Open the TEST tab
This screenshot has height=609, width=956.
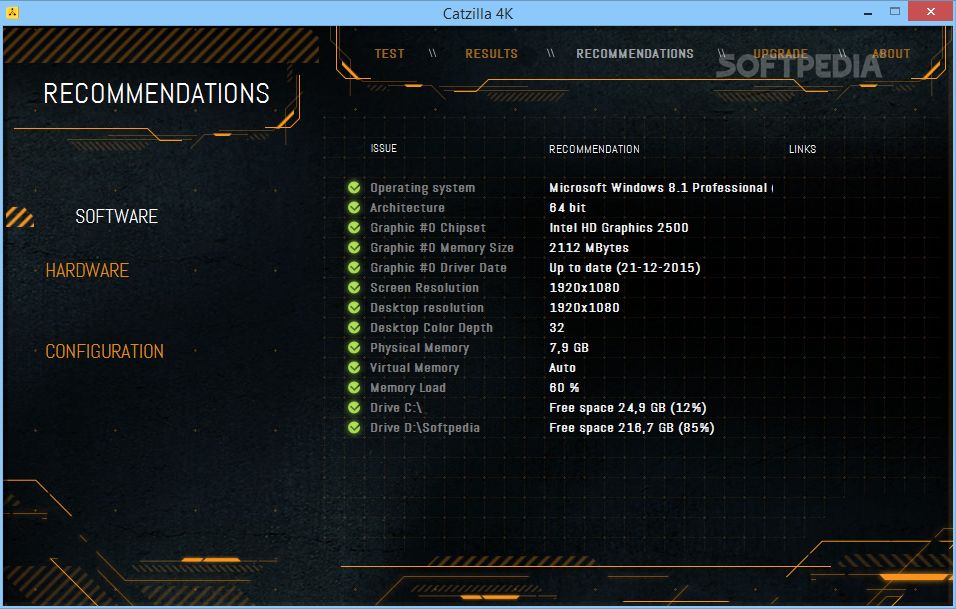click(390, 54)
